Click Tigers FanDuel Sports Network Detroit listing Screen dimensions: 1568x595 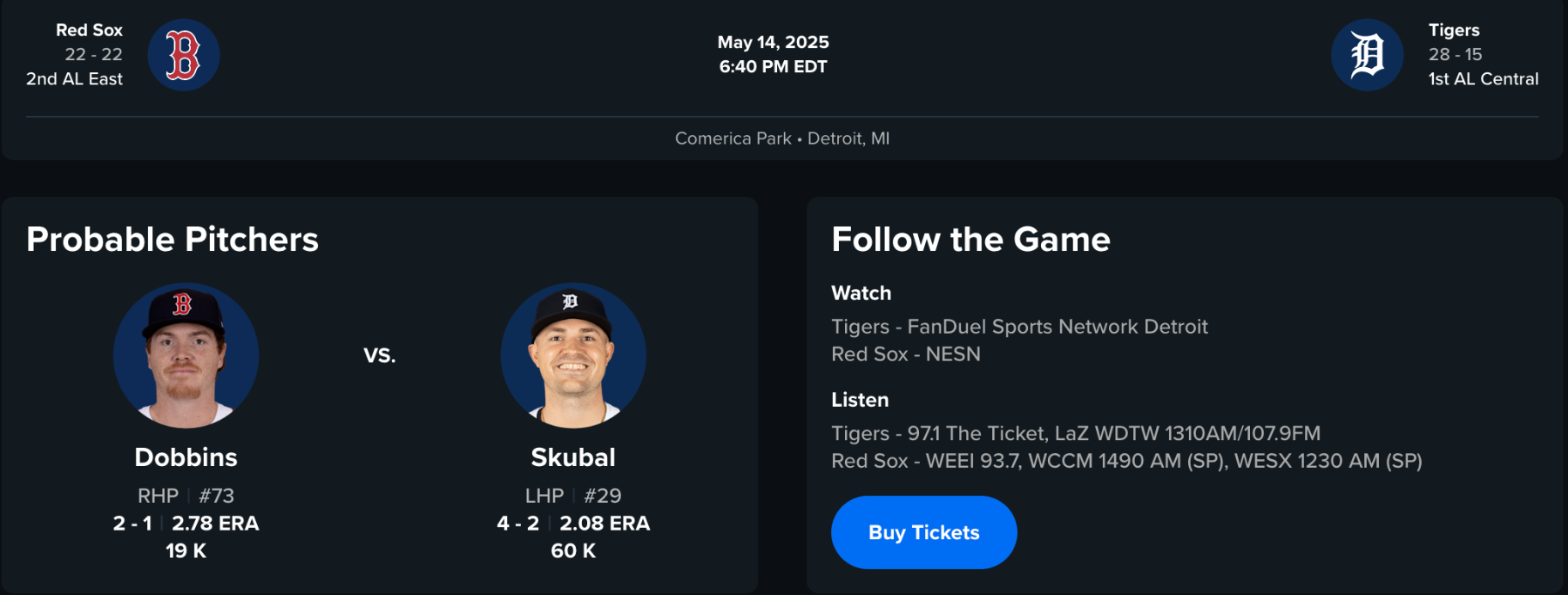pyautogui.click(x=1019, y=327)
